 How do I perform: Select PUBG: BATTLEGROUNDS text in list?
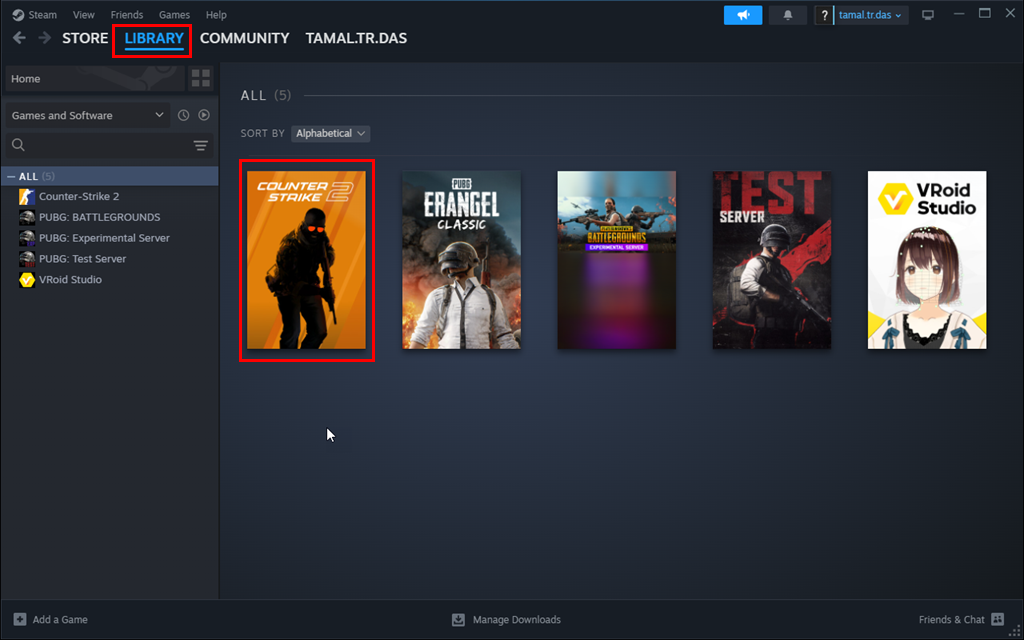pos(99,217)
